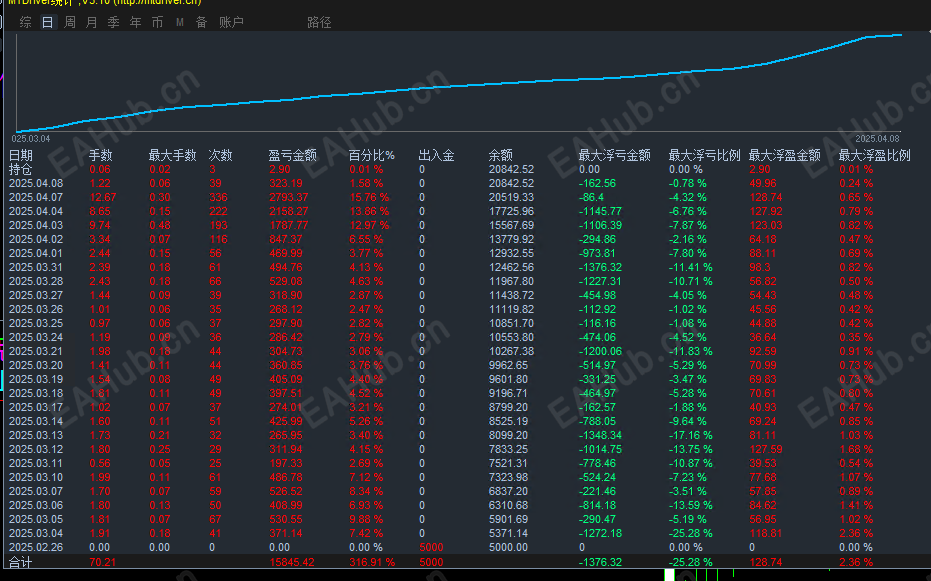931x581 pixels.
Task: Switch to the 月 monthly statistics view
Action: tap(89, 22)
